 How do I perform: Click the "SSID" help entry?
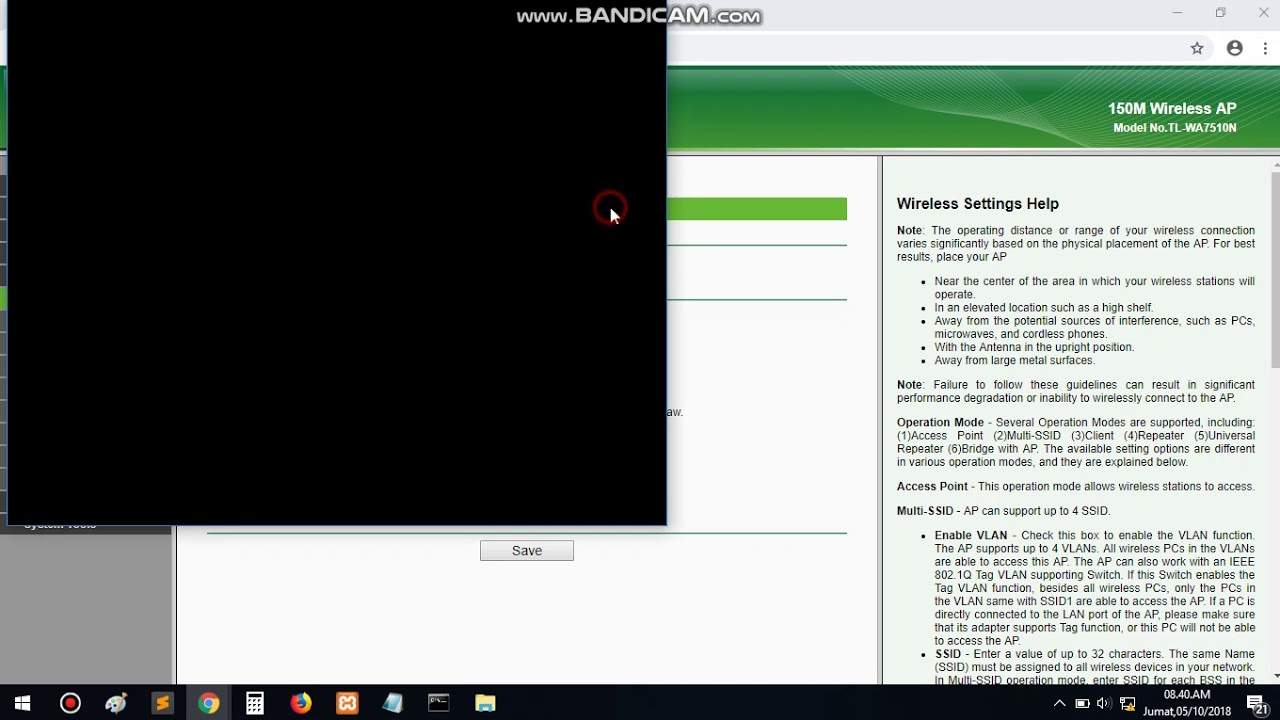click(x=948, y=654)
